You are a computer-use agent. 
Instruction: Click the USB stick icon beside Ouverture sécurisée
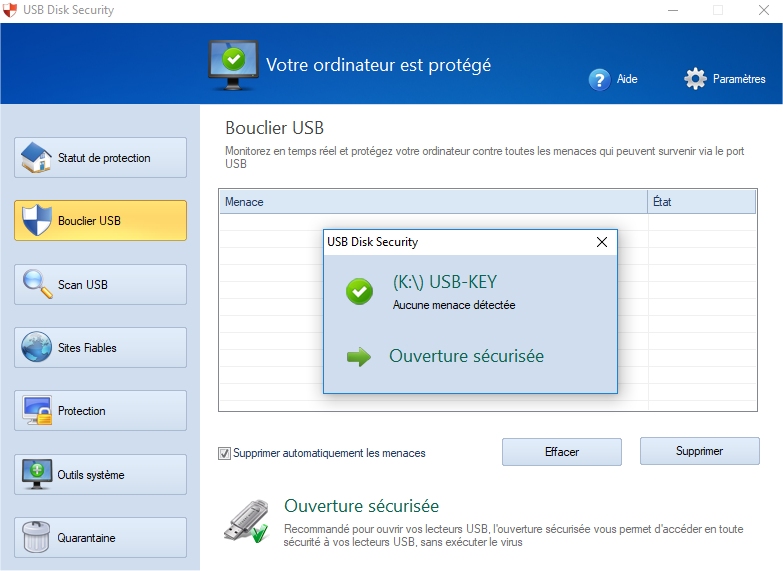point(246,521)
